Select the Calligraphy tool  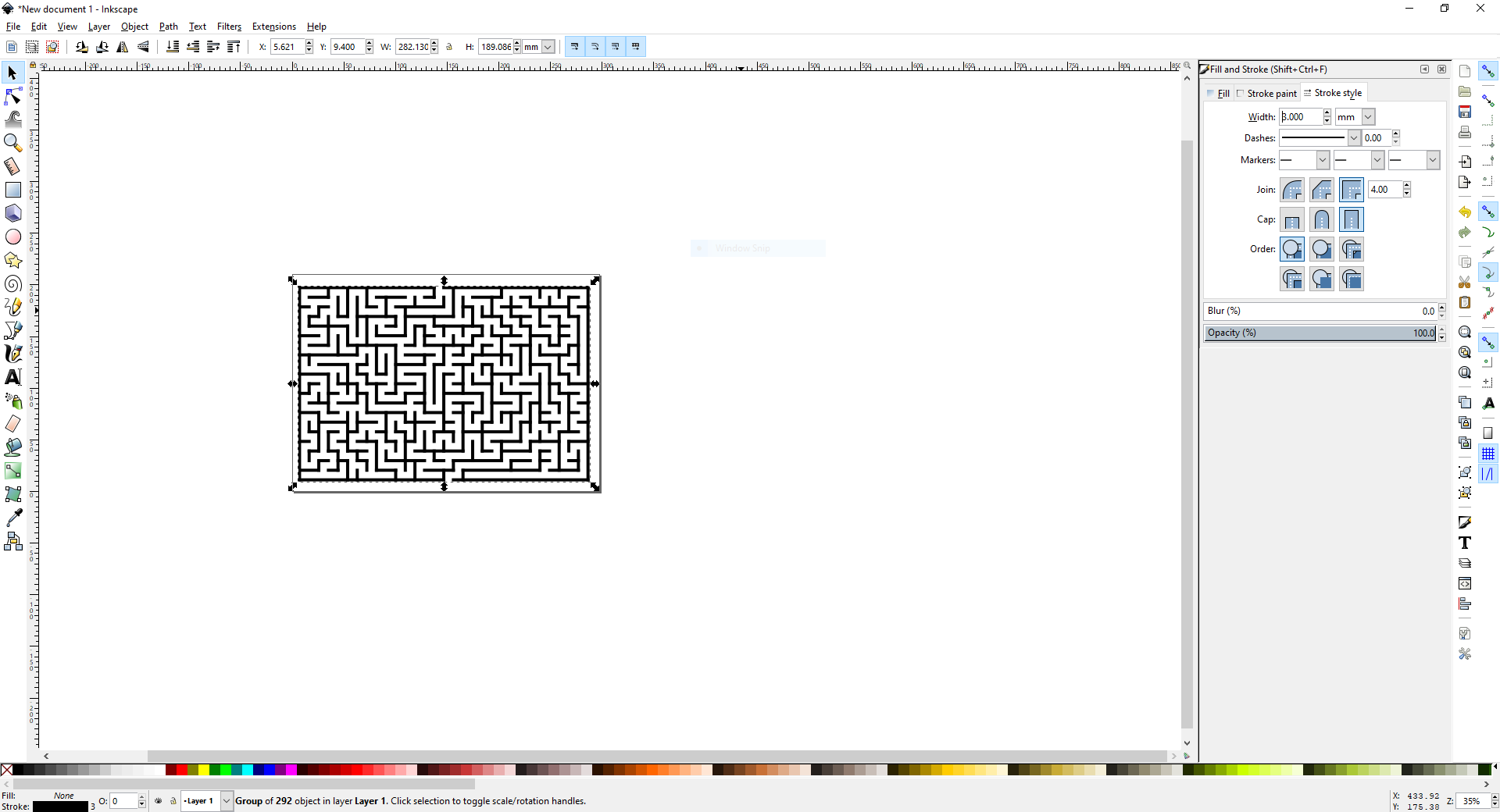pyautogui.click(x=13, y=353)
